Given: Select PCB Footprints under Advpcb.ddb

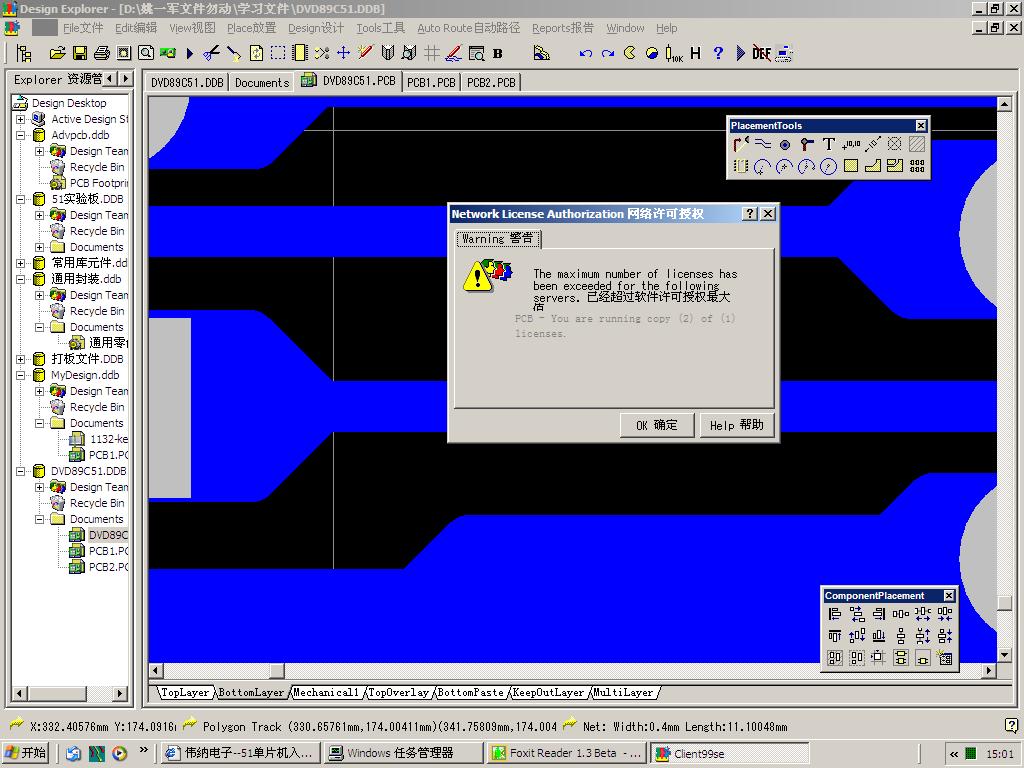Looking at the screenshot, I should [x=99, y=183].
